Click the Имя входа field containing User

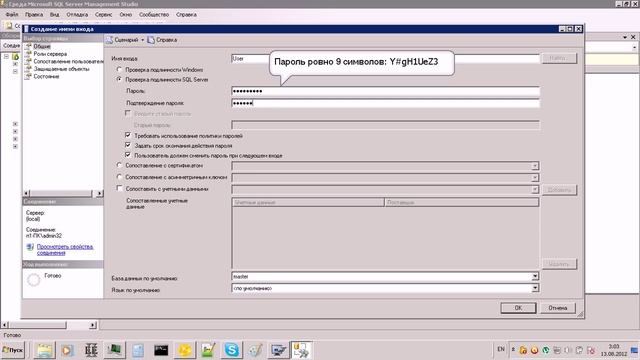click(x=385, y=59)
